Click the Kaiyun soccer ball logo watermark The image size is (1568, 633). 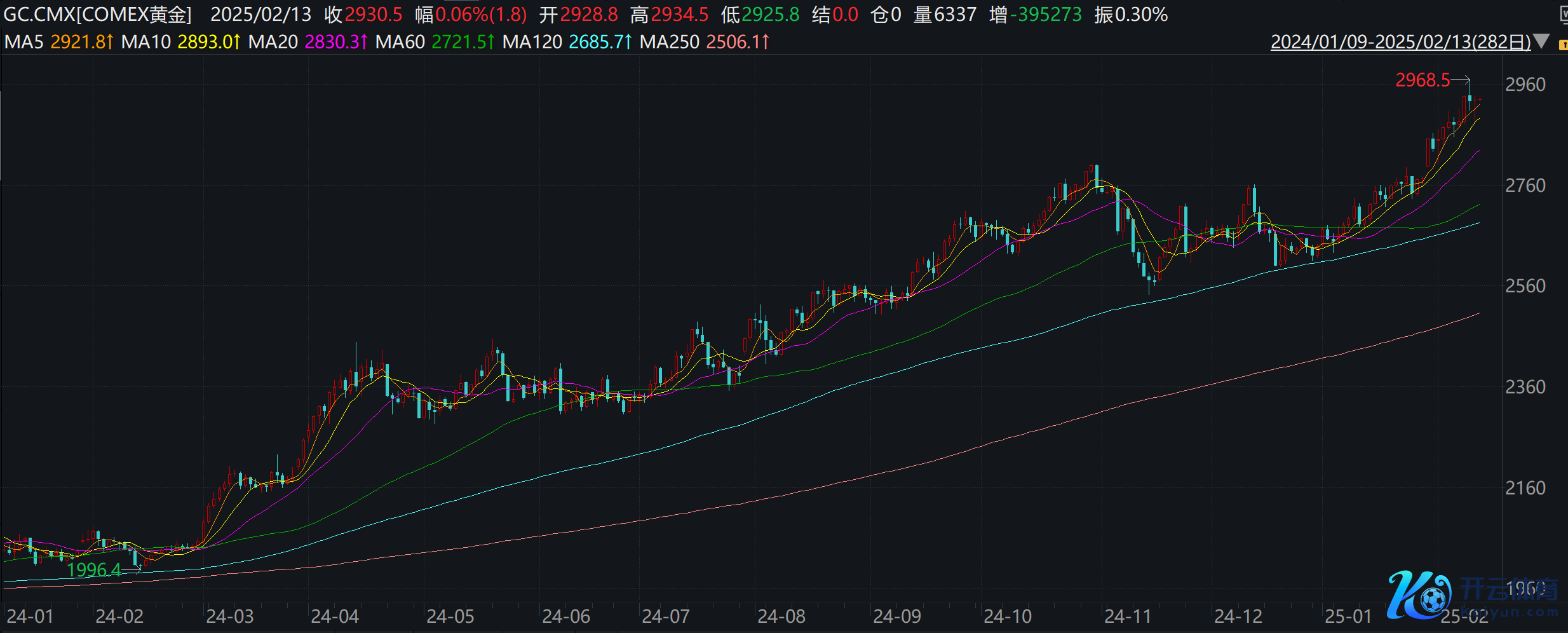point(1419,596)
